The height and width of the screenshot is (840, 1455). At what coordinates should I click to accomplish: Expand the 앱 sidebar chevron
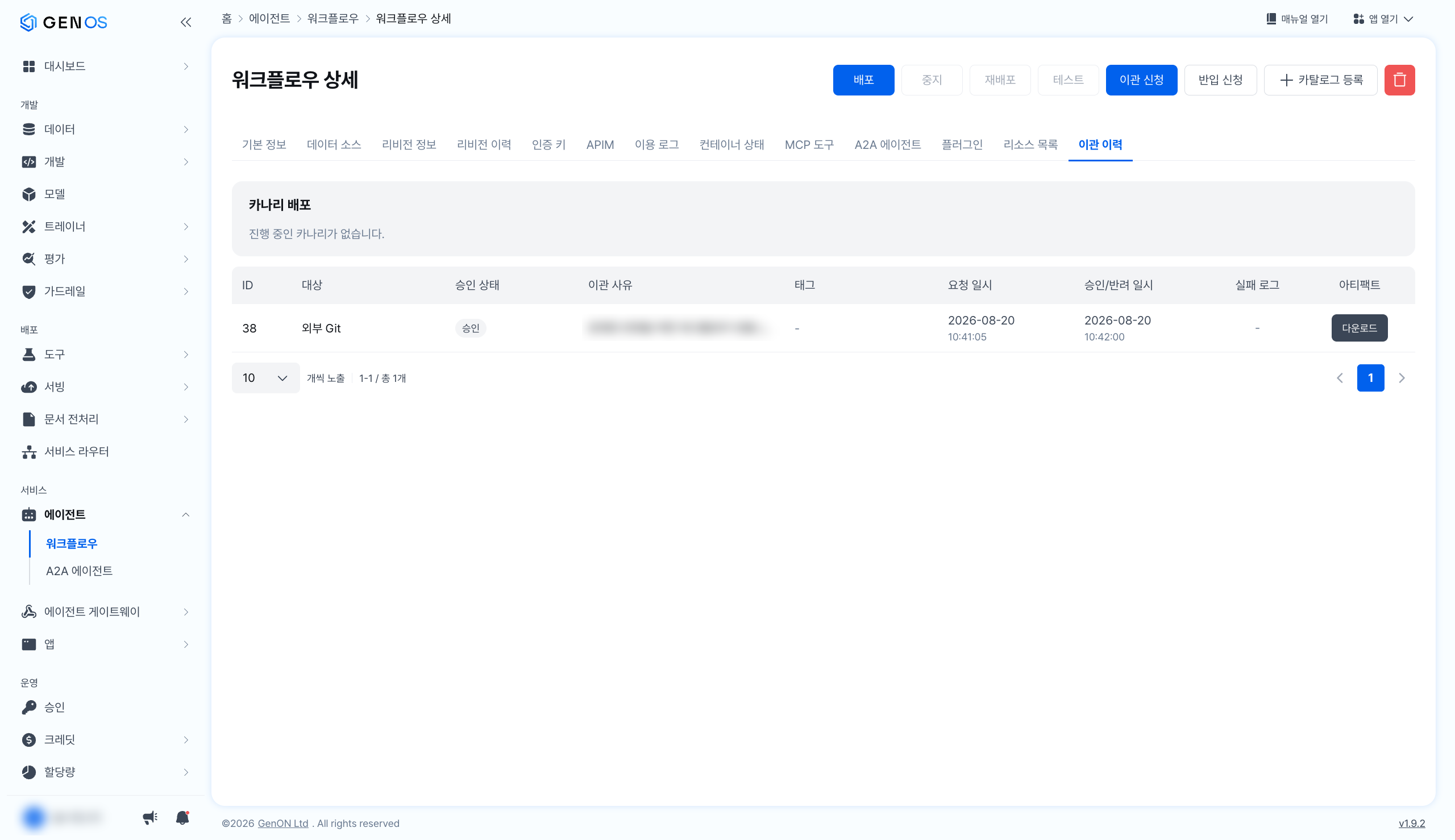(x=186, y=644)
